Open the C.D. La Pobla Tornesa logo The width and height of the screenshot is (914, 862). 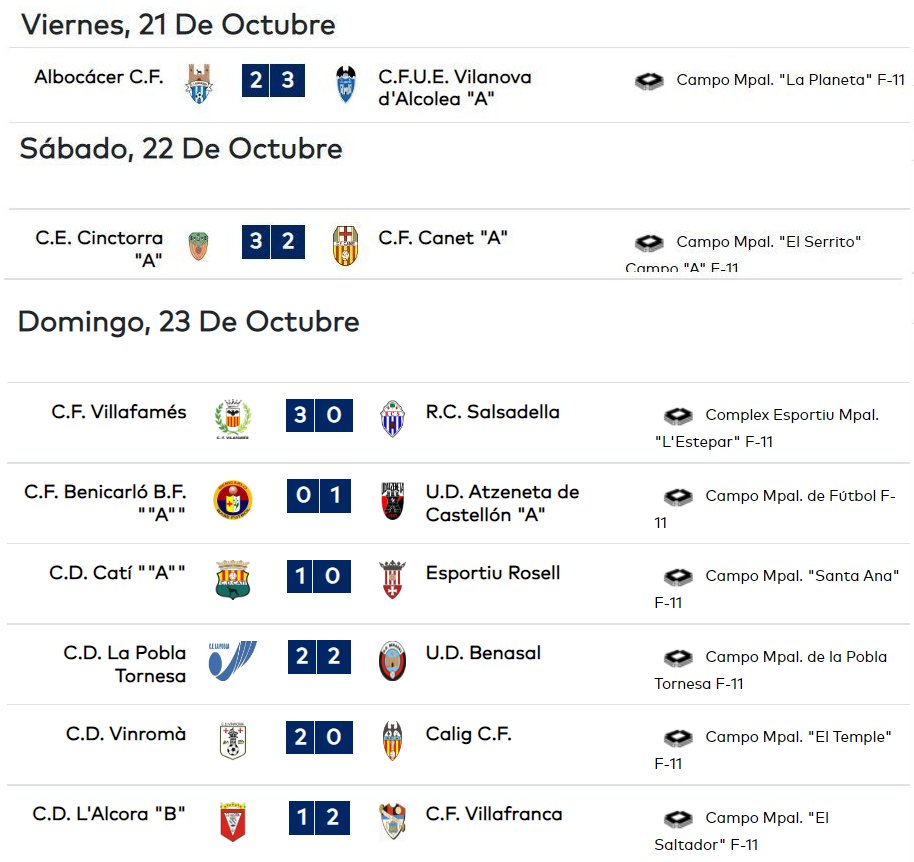[233, 660]
